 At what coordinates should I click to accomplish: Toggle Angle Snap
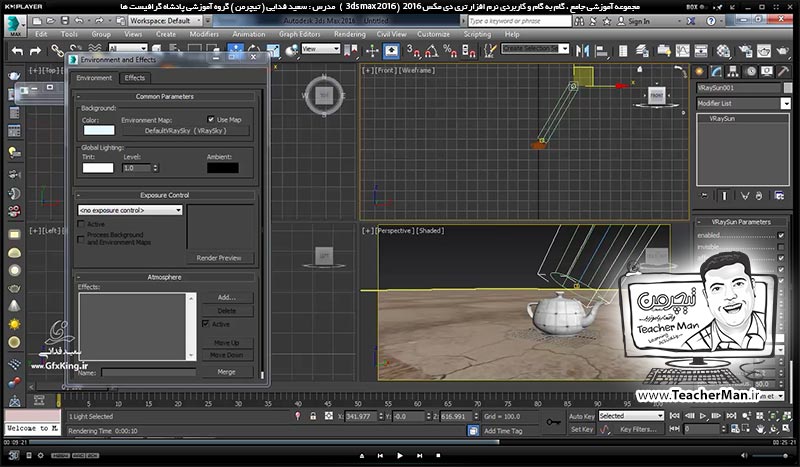coord(432,50)
